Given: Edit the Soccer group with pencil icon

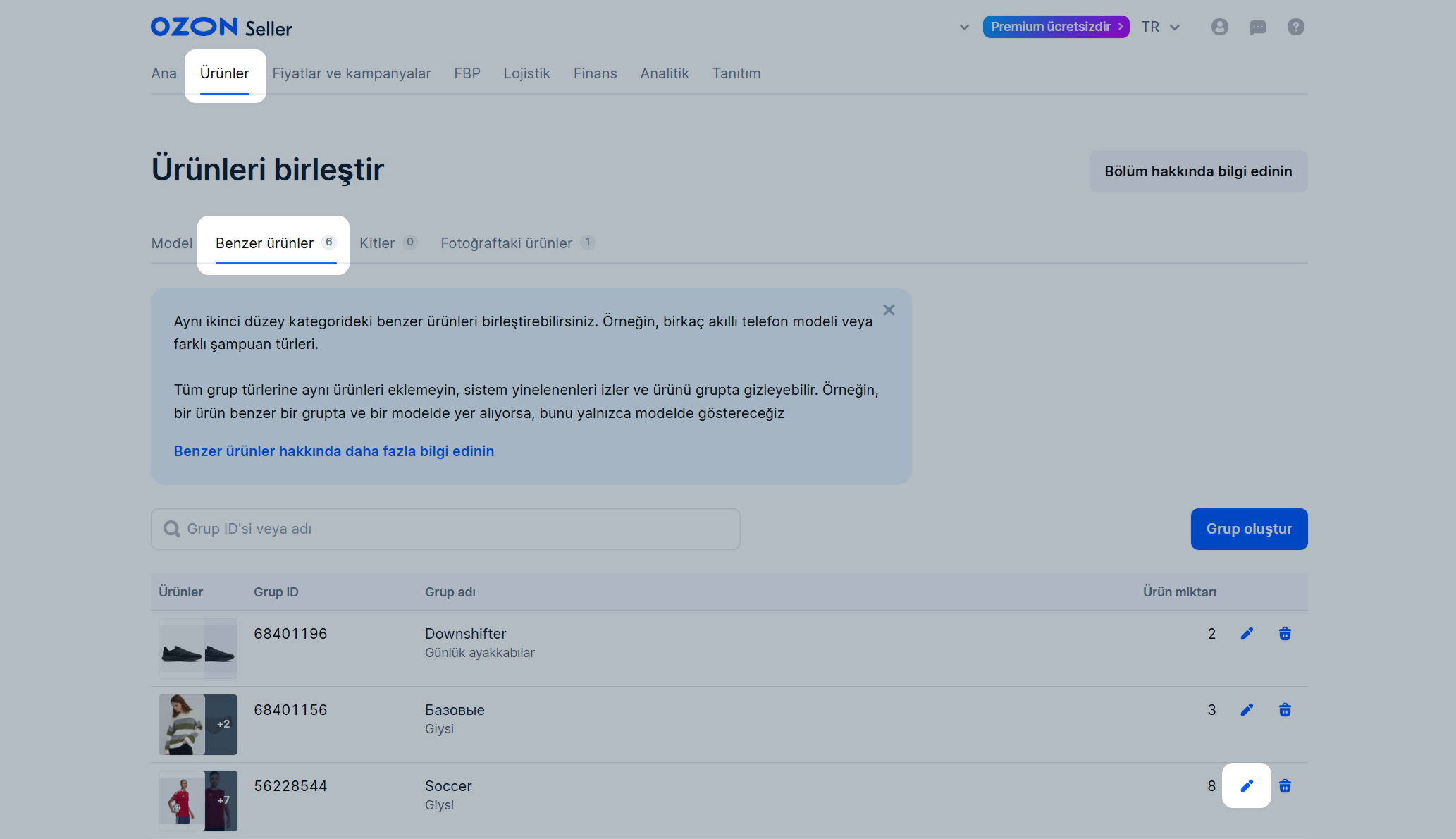Looking at the screenshot, I should pyautogui.click(x=1247, y=785).
